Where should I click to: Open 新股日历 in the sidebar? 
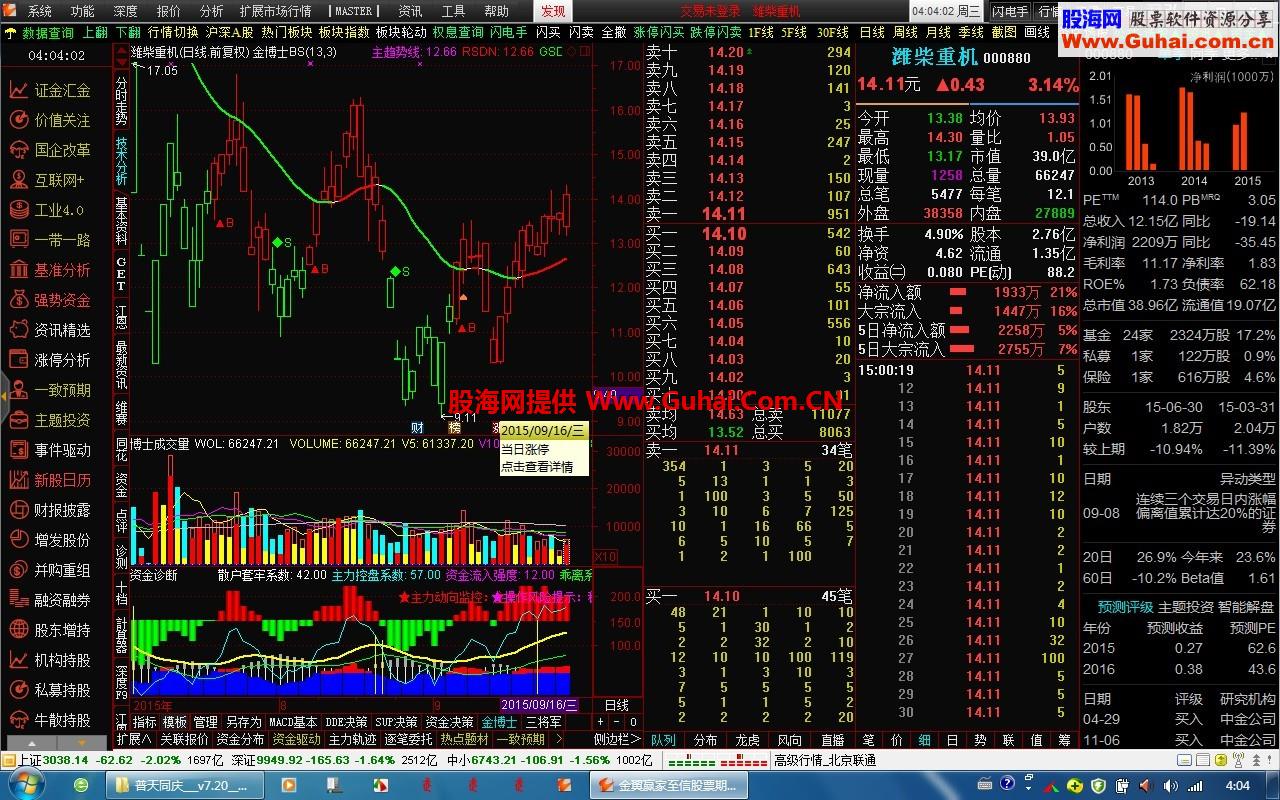(52, 480)
